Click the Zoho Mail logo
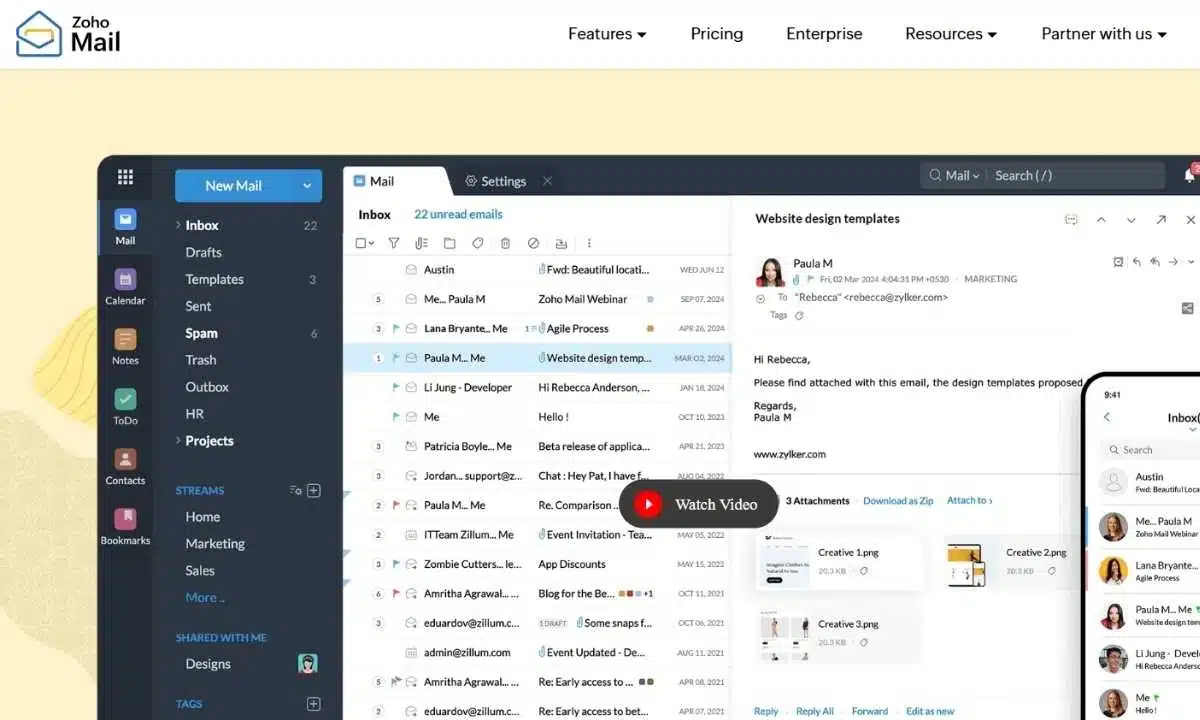This screenshot has height=720, width=1200. (x=68, y=34)
